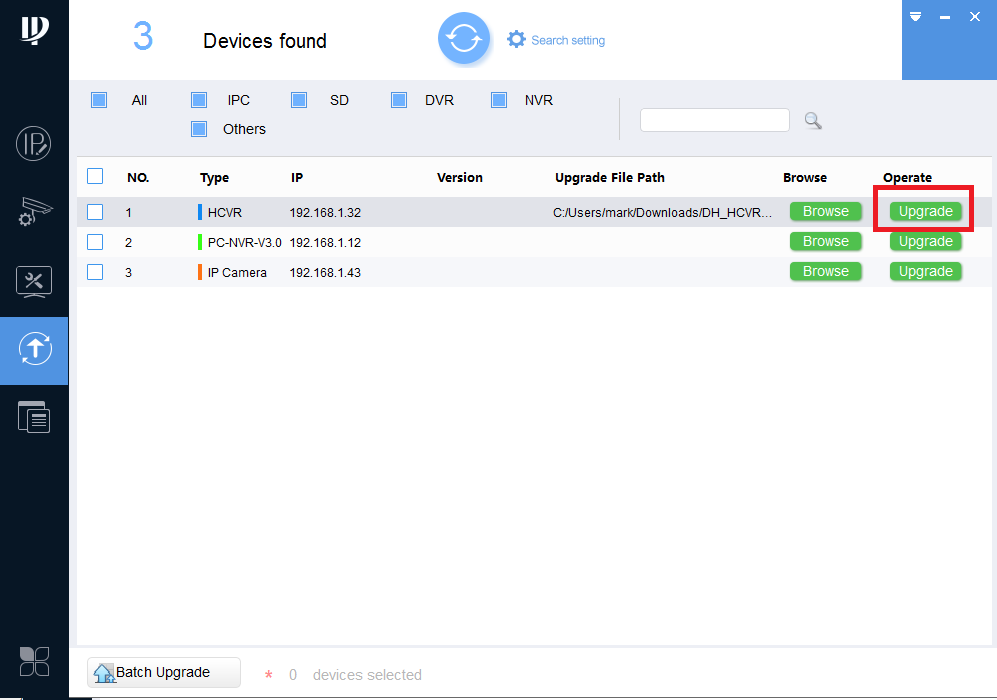Image resolution: width=997 pixels, height=700 pixels.
Task: Check the All device type filter
Action: coord(98,100)
